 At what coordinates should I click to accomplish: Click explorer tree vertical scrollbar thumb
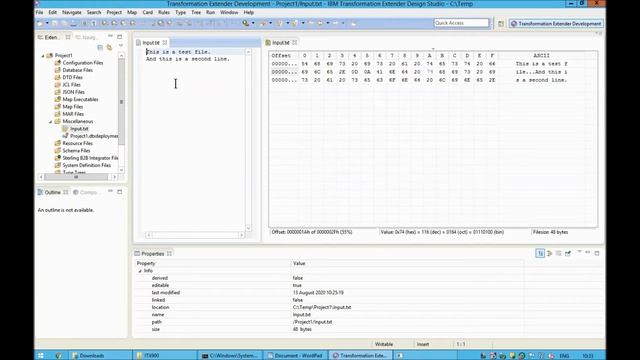121,102
